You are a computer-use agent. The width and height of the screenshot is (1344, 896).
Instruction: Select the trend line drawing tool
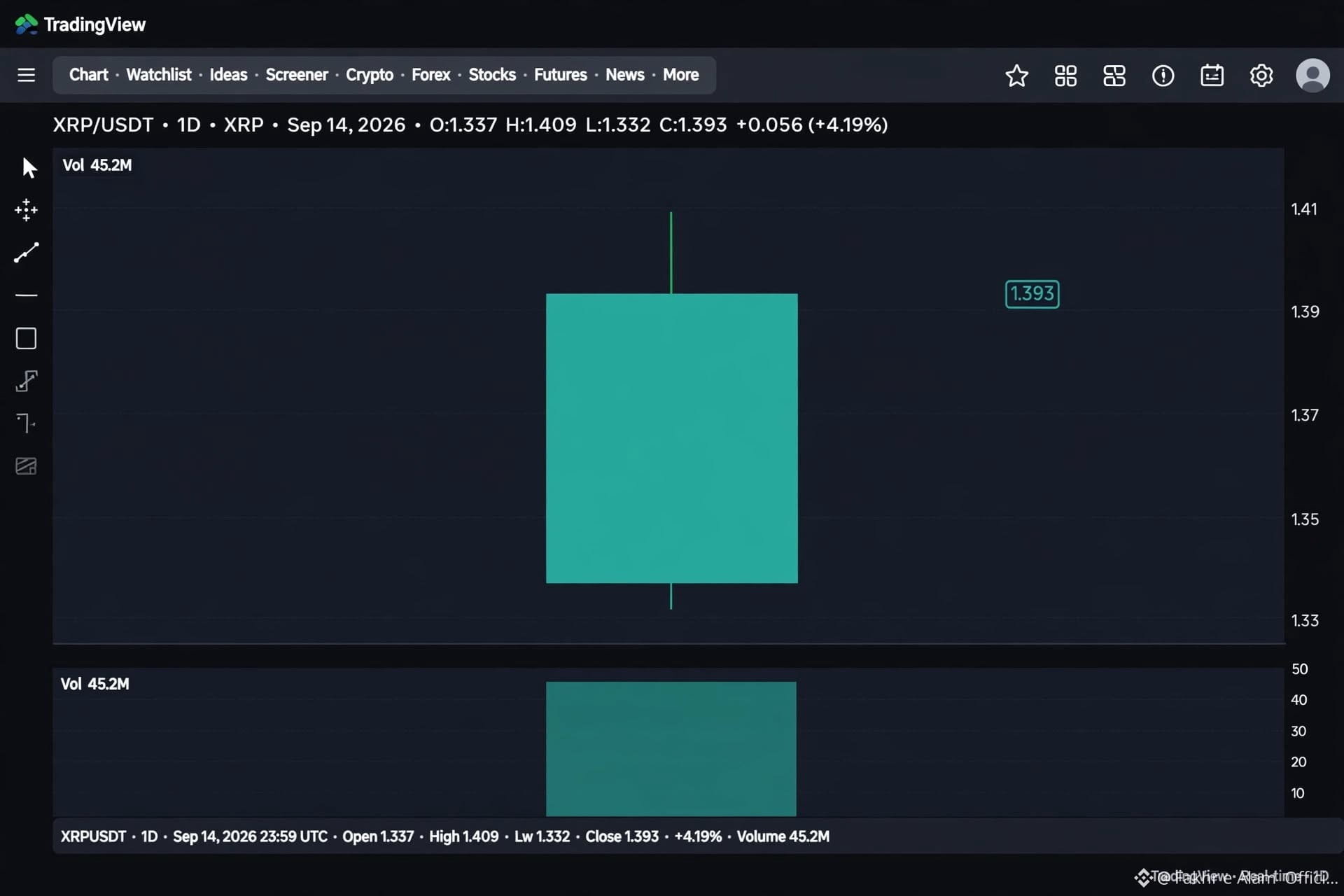click(x=27, y=253)
